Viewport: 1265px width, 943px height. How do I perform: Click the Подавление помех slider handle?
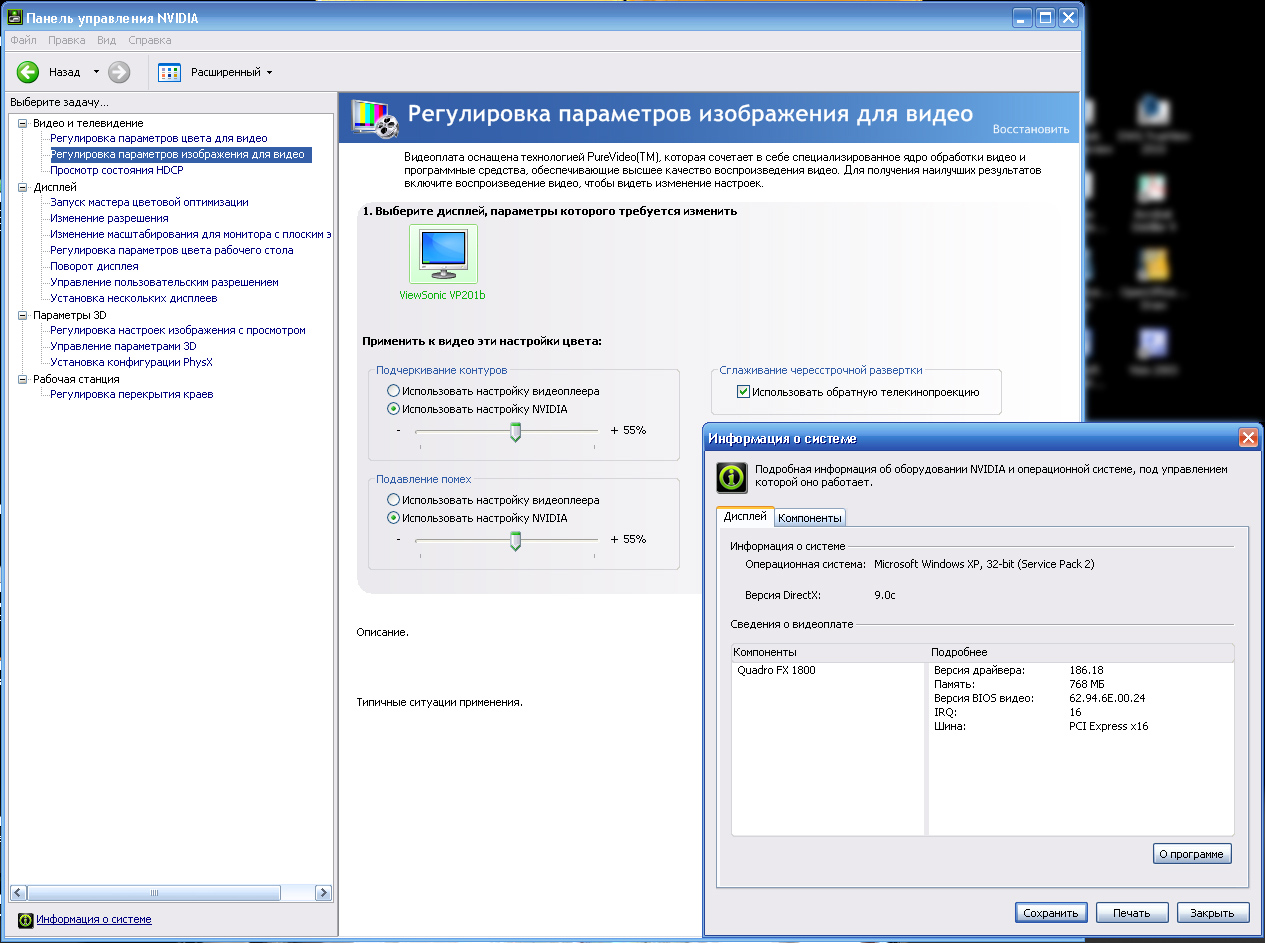pos(515,541)
